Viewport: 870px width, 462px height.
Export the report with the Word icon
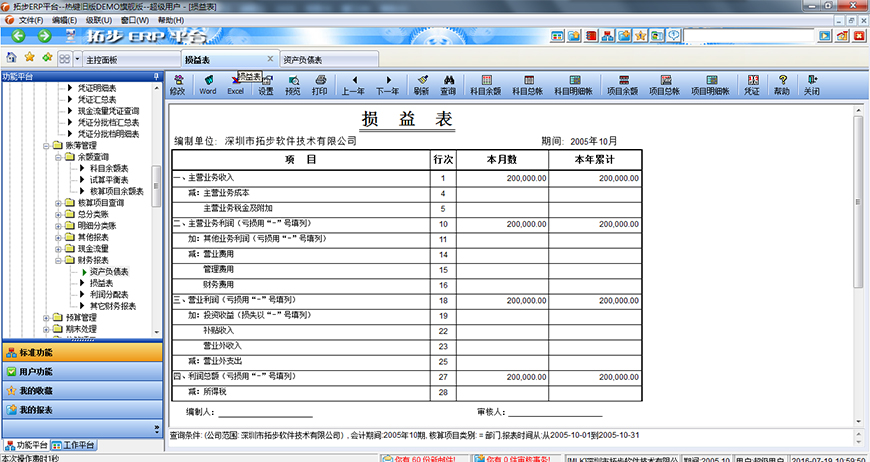(207, 85)
